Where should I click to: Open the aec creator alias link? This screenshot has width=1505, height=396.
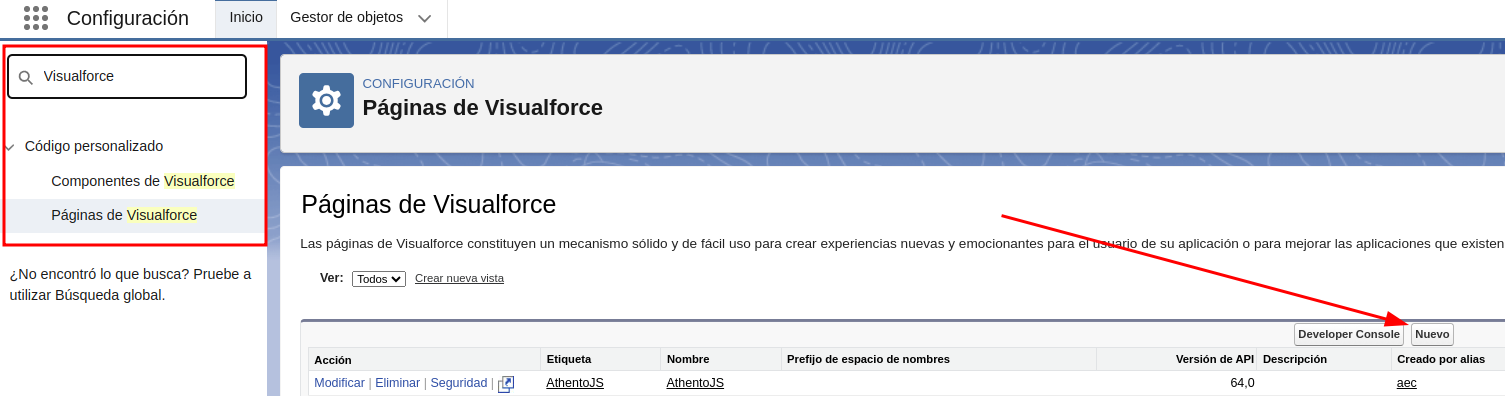[1406, 383]
